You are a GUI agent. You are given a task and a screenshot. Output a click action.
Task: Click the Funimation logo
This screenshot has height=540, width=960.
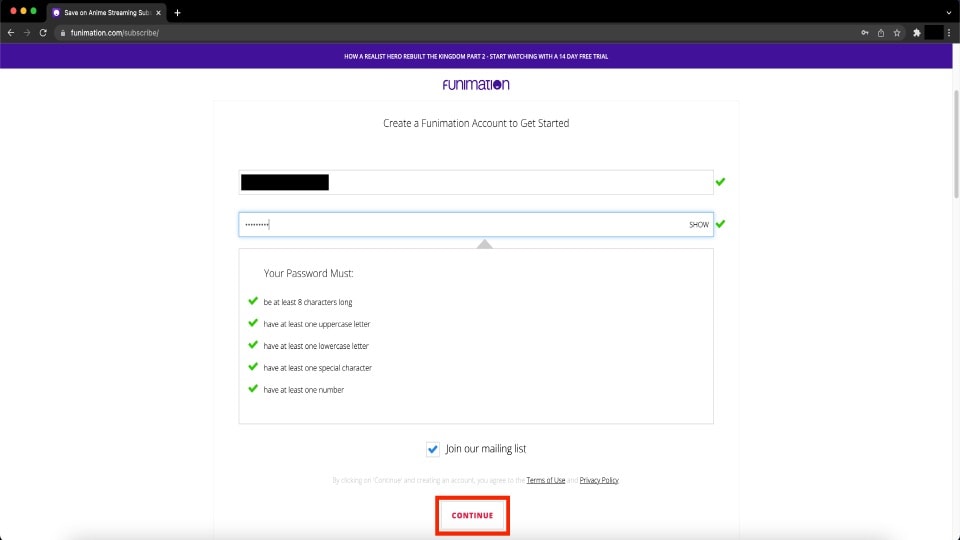[x=476, y=84]
